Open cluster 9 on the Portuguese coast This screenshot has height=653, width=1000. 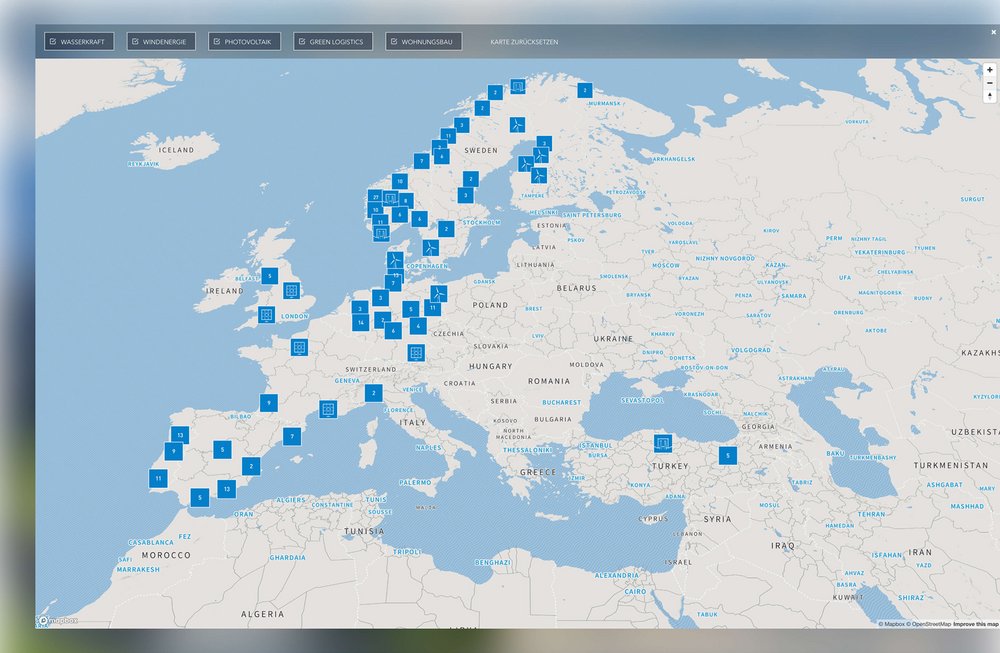pyautogui.click(x=173, y=451)
